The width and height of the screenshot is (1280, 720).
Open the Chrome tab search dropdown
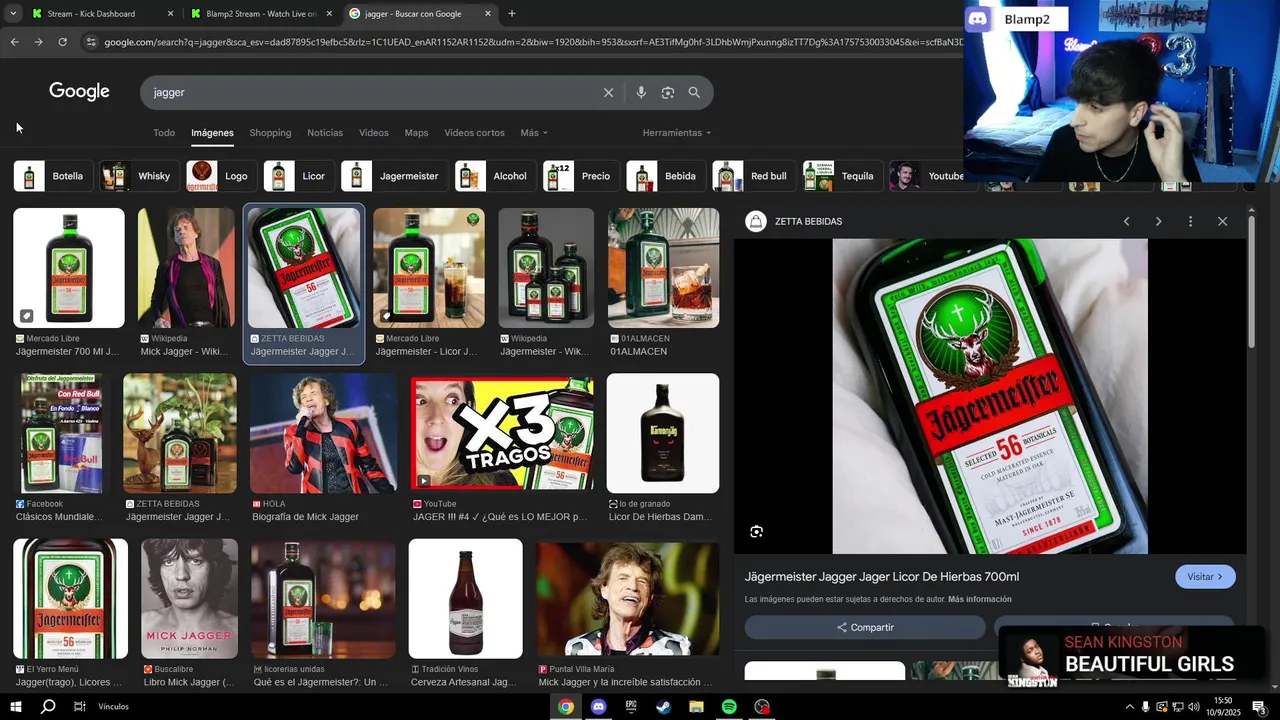point(13,14)
